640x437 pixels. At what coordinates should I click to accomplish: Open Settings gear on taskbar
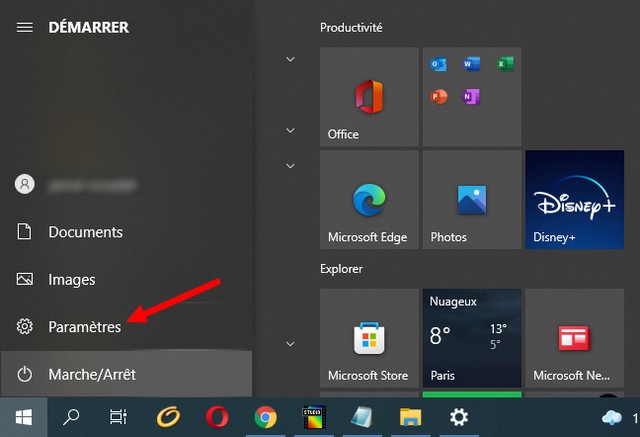click(459, 417)
